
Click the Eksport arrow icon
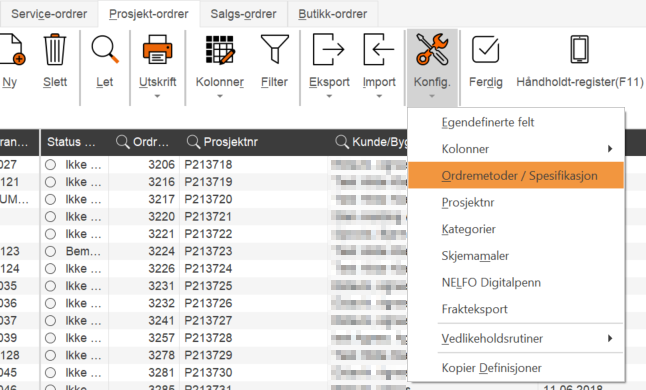point(328,49)
